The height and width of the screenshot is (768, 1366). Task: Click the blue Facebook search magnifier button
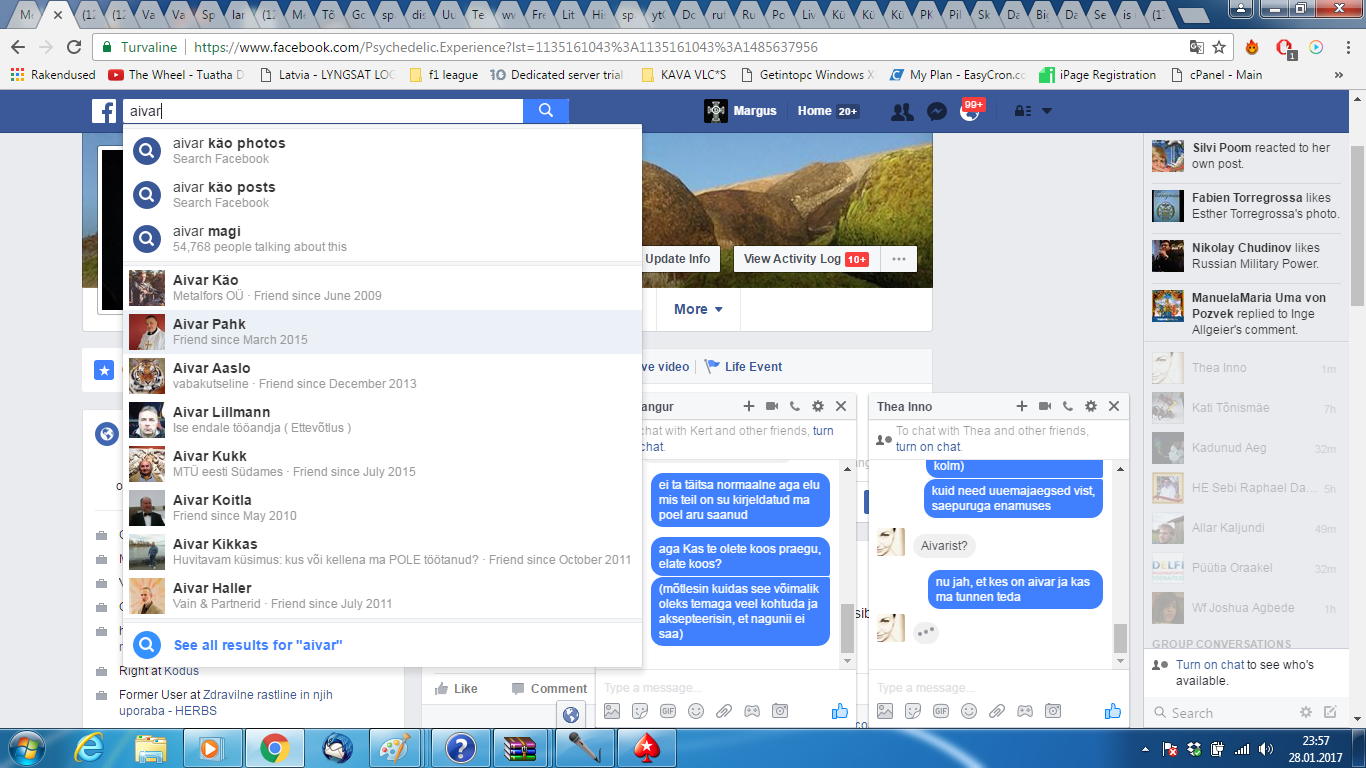[x=546, y=111]
